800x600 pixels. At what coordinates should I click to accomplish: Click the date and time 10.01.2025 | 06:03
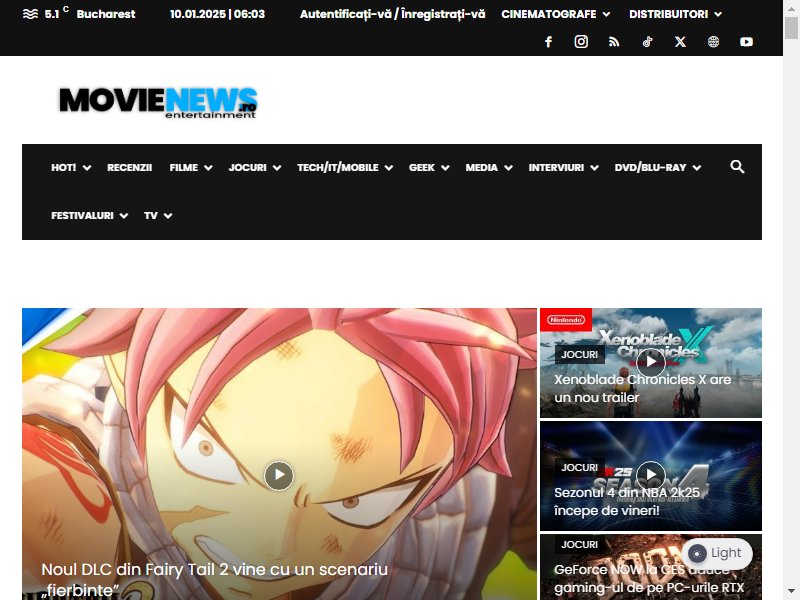[217, 14]
